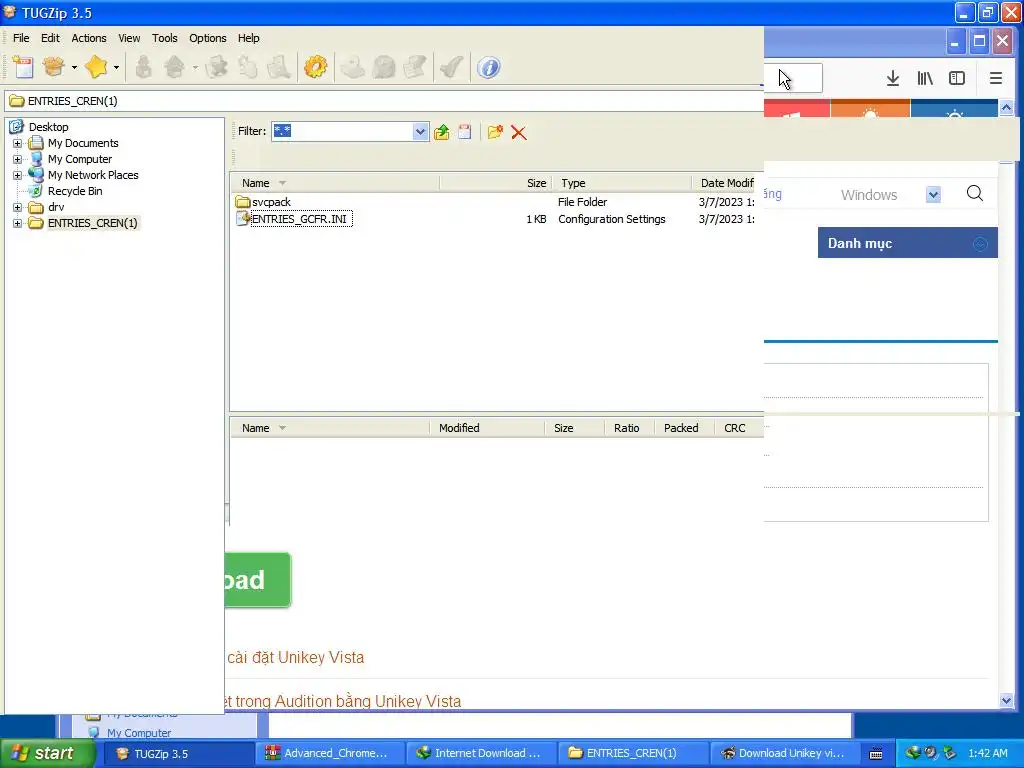The height and width of the screenshot is (768, 1024).
Task: Open the File menu
Action: [21, 38]
